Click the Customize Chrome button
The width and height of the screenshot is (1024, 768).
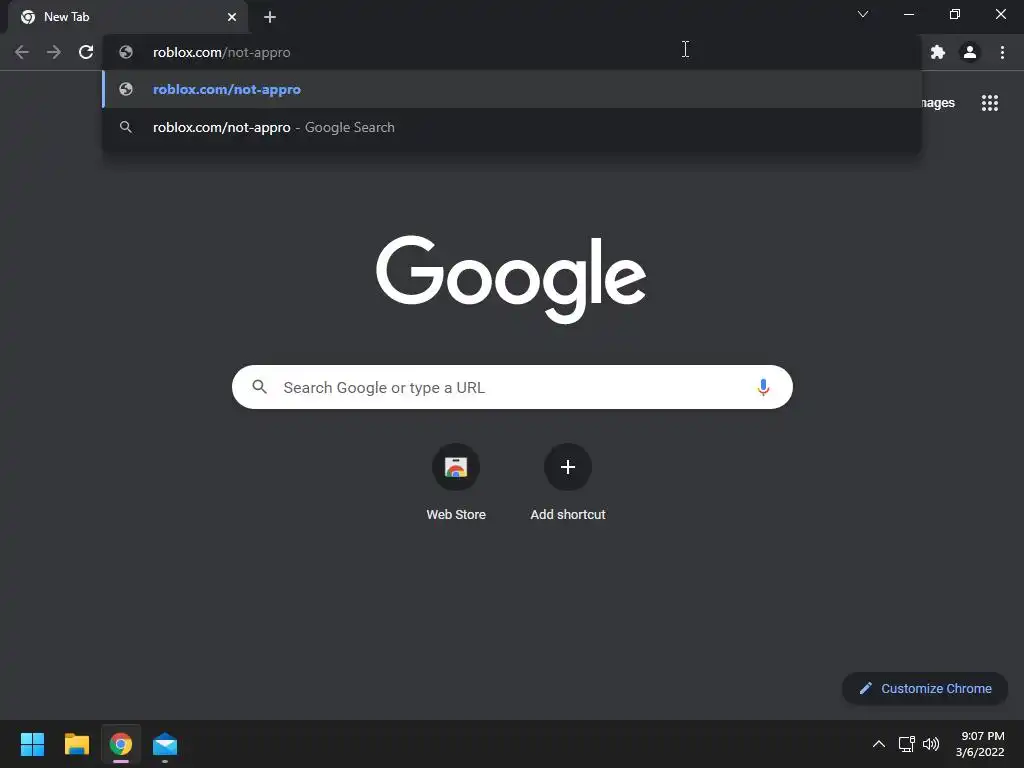coord(925,688)
